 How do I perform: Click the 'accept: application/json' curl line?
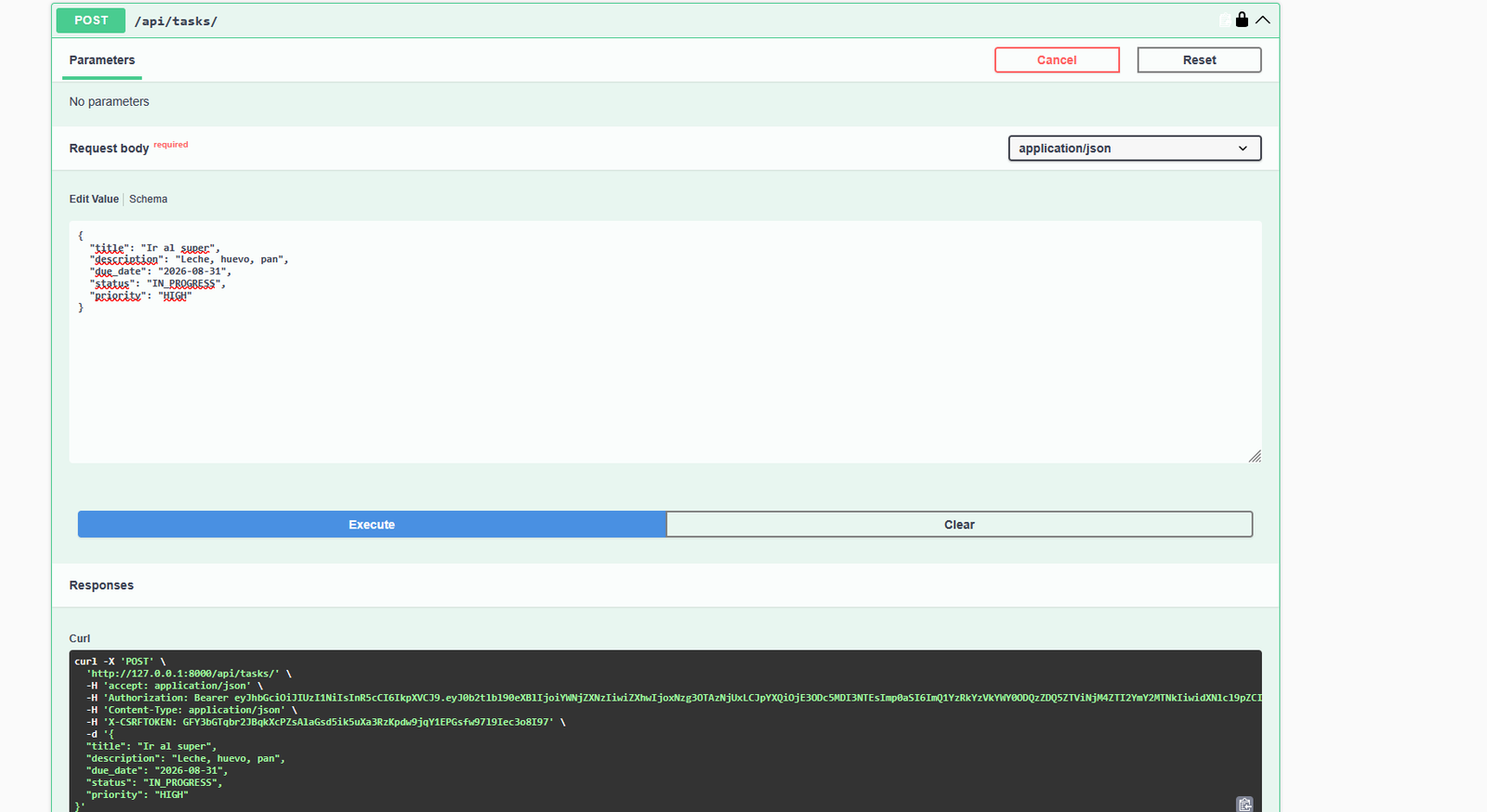175,686
